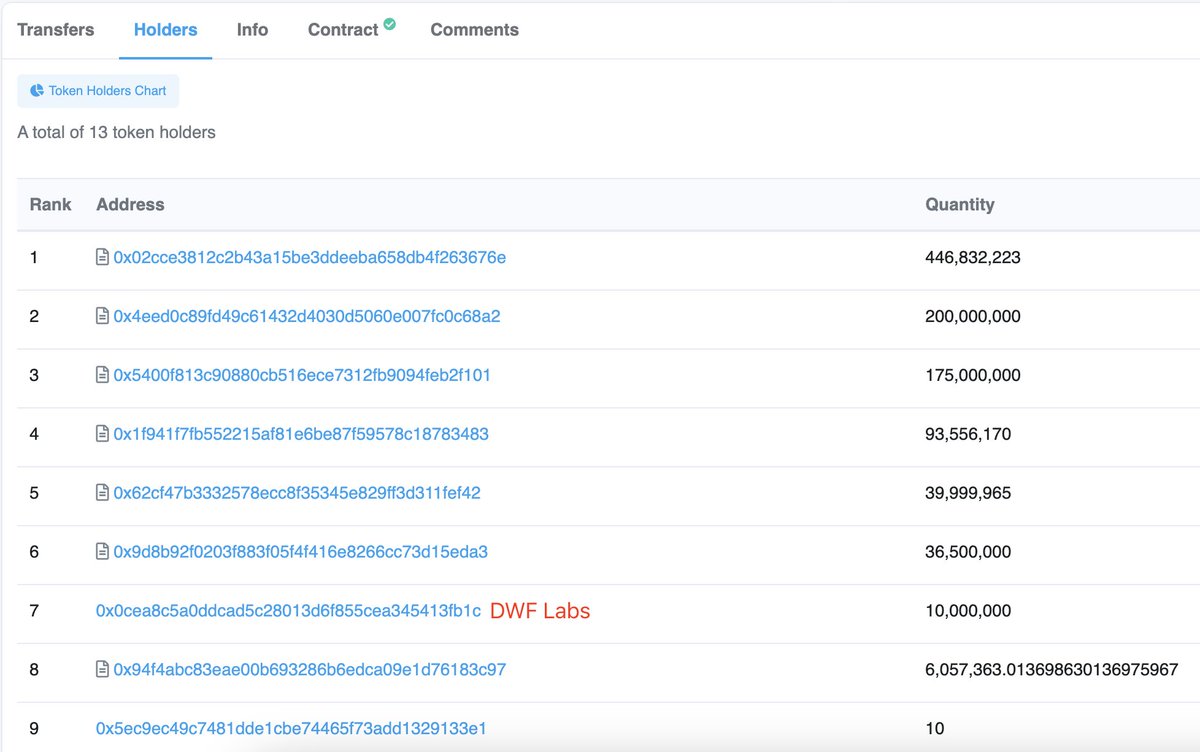The image size is (1200, 752).
Task: Click the pie chart icon on Token Holders Chart
Action: point(36,91)
